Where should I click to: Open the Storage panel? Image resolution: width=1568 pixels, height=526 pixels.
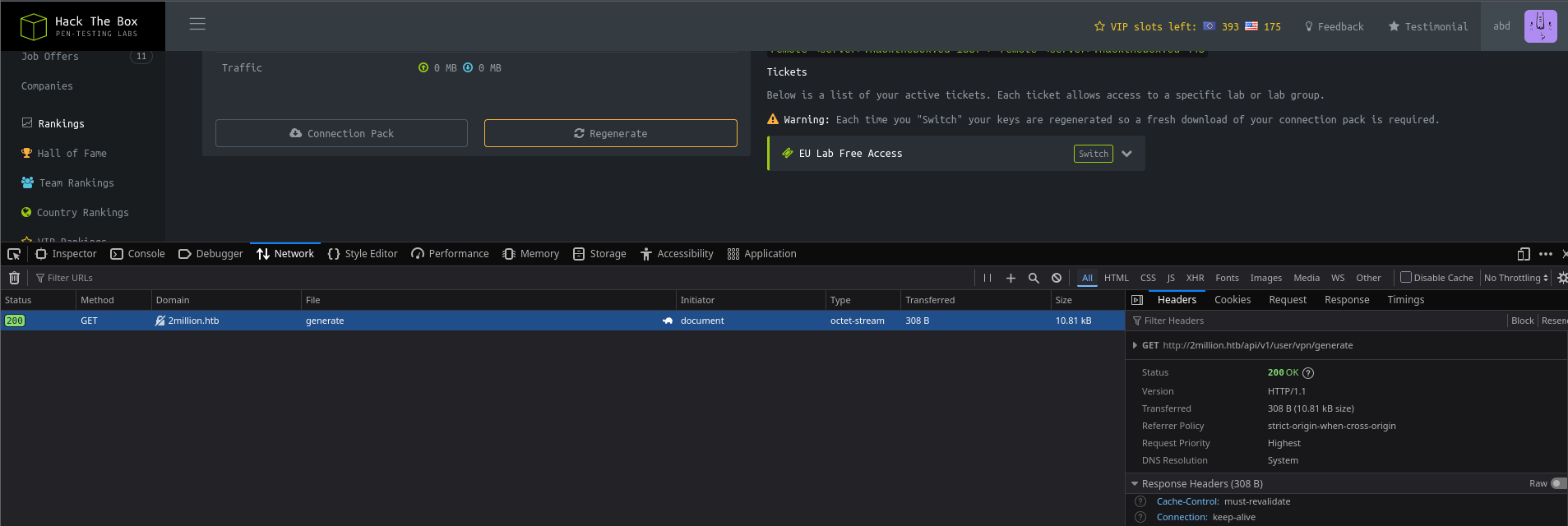coord(599,254)
